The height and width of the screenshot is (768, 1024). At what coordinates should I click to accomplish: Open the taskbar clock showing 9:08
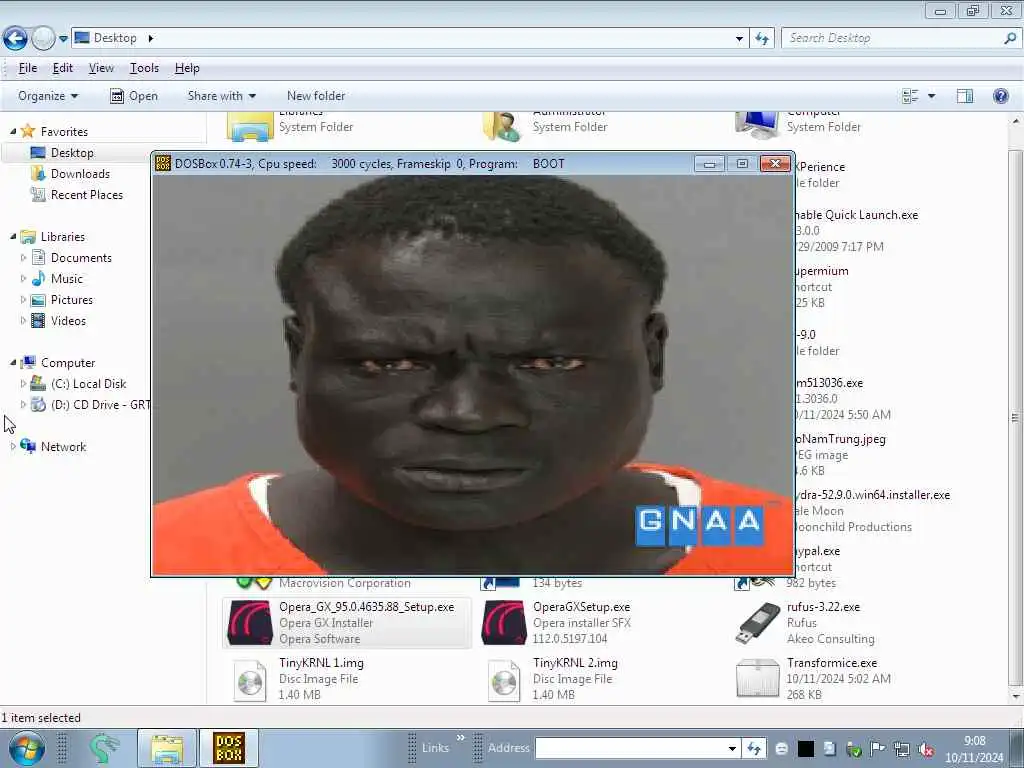point(974,749)
